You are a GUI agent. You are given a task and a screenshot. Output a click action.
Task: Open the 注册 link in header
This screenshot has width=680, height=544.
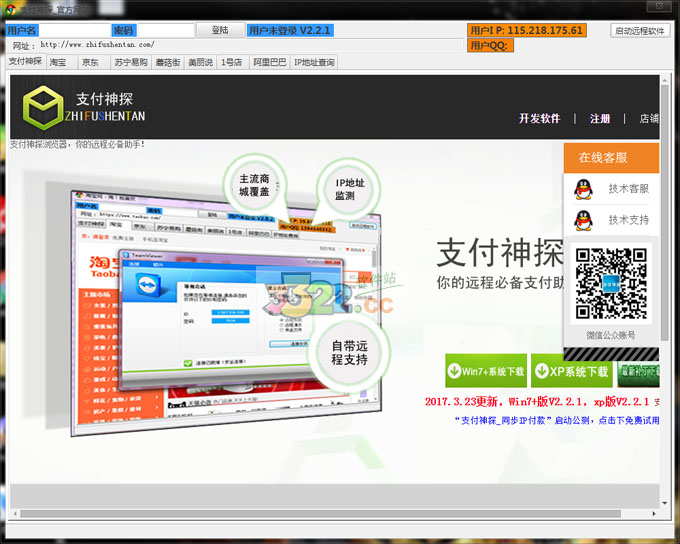pos(600,118)
